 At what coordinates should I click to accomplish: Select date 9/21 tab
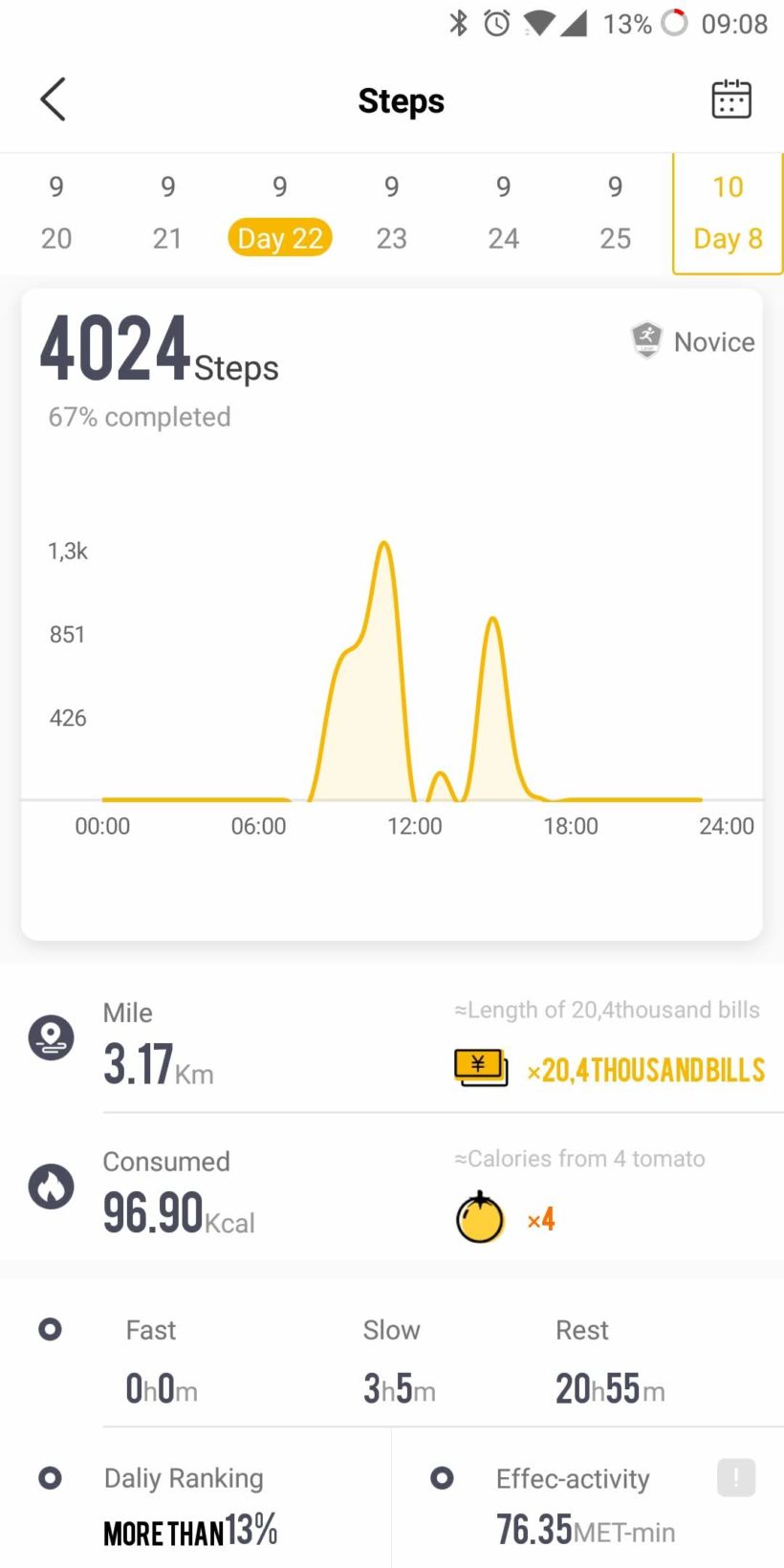[168, 213]
